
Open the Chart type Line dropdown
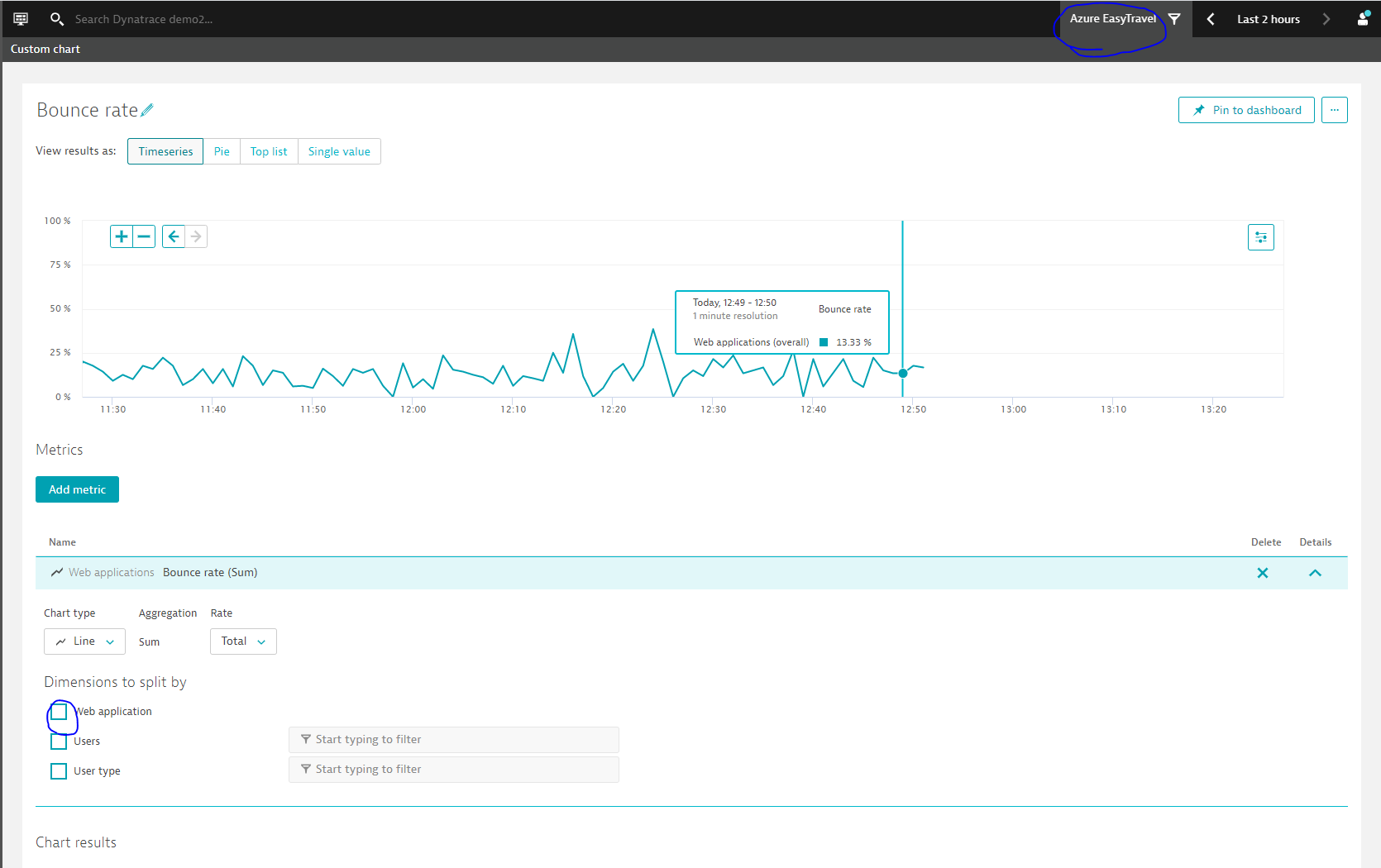[84, 641]
